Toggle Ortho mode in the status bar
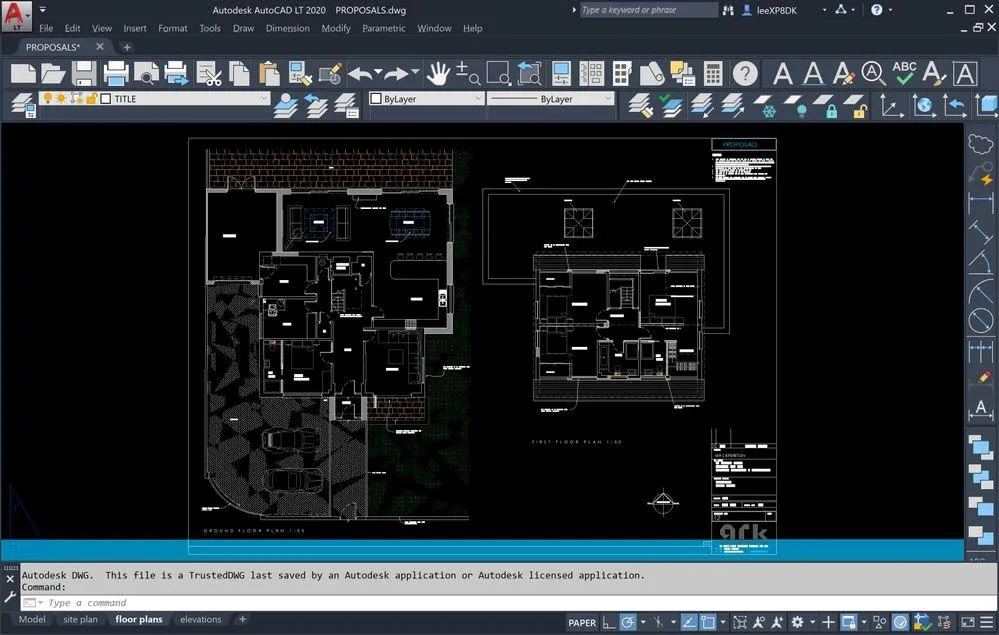The height and width of the screenshot is (635, 999). coord(608,622)
